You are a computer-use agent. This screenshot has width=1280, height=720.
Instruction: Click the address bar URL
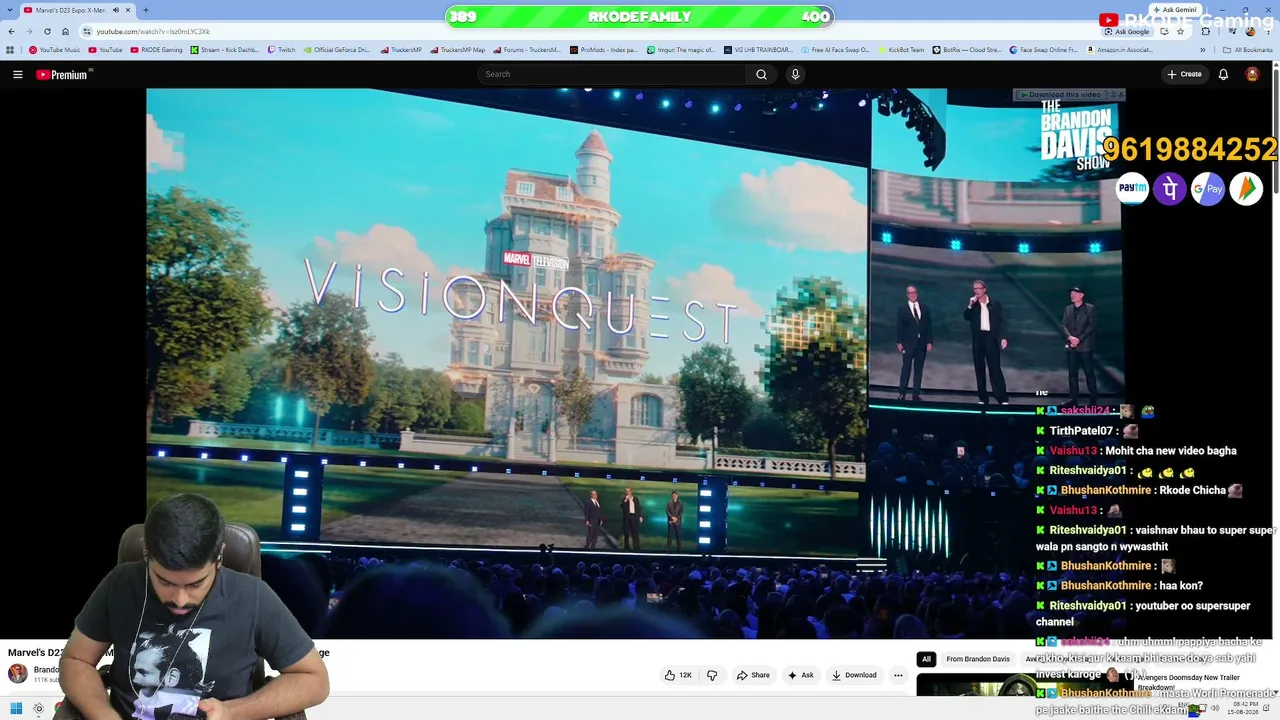tap(153, 32)
